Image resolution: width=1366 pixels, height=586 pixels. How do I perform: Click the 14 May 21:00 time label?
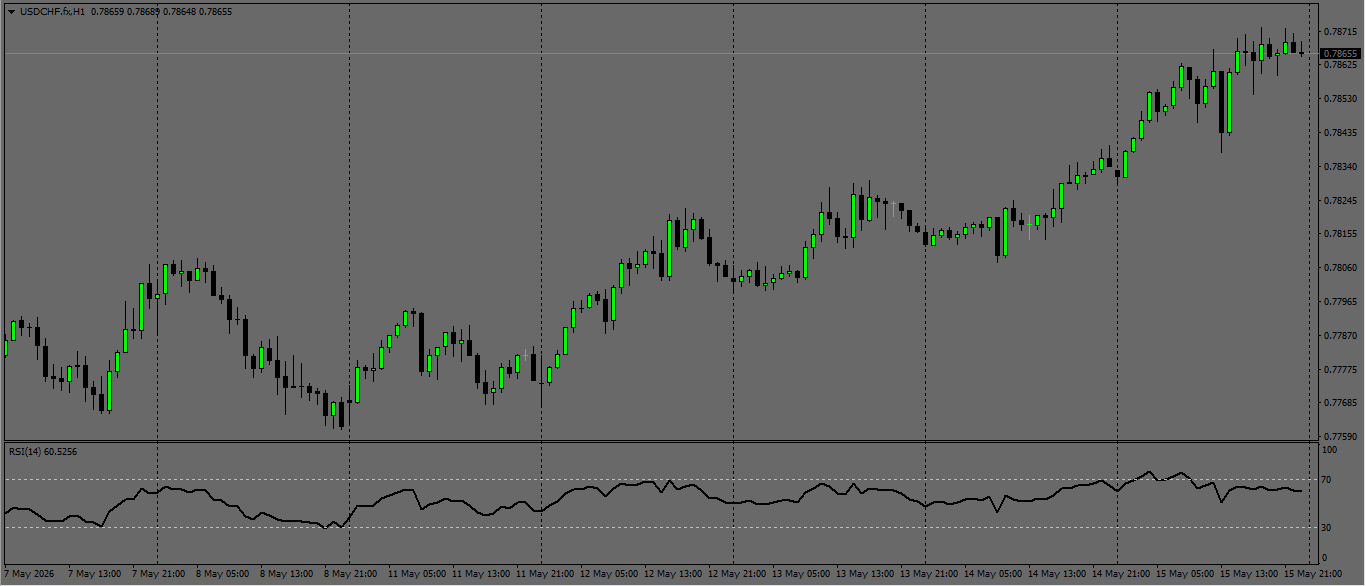point(1120,575)
